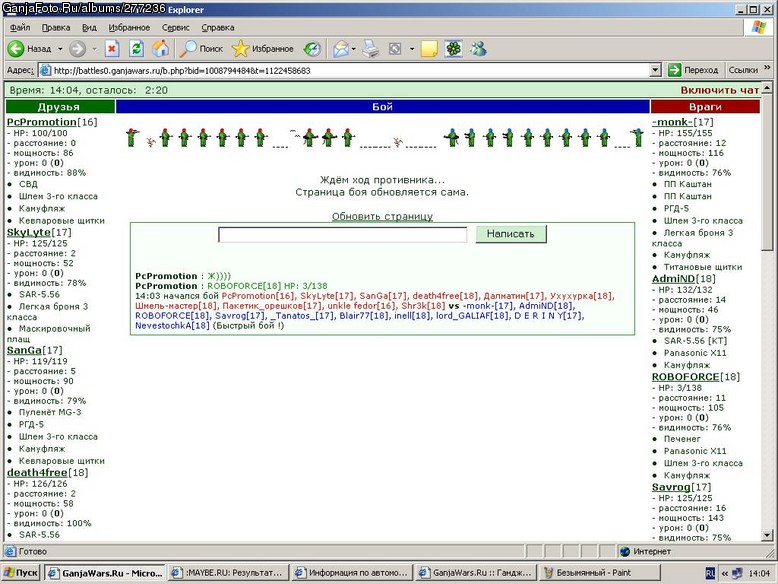This screenshot has width=778, height=584.
Task: Open the Правка menu
Action: click(56, 27)
